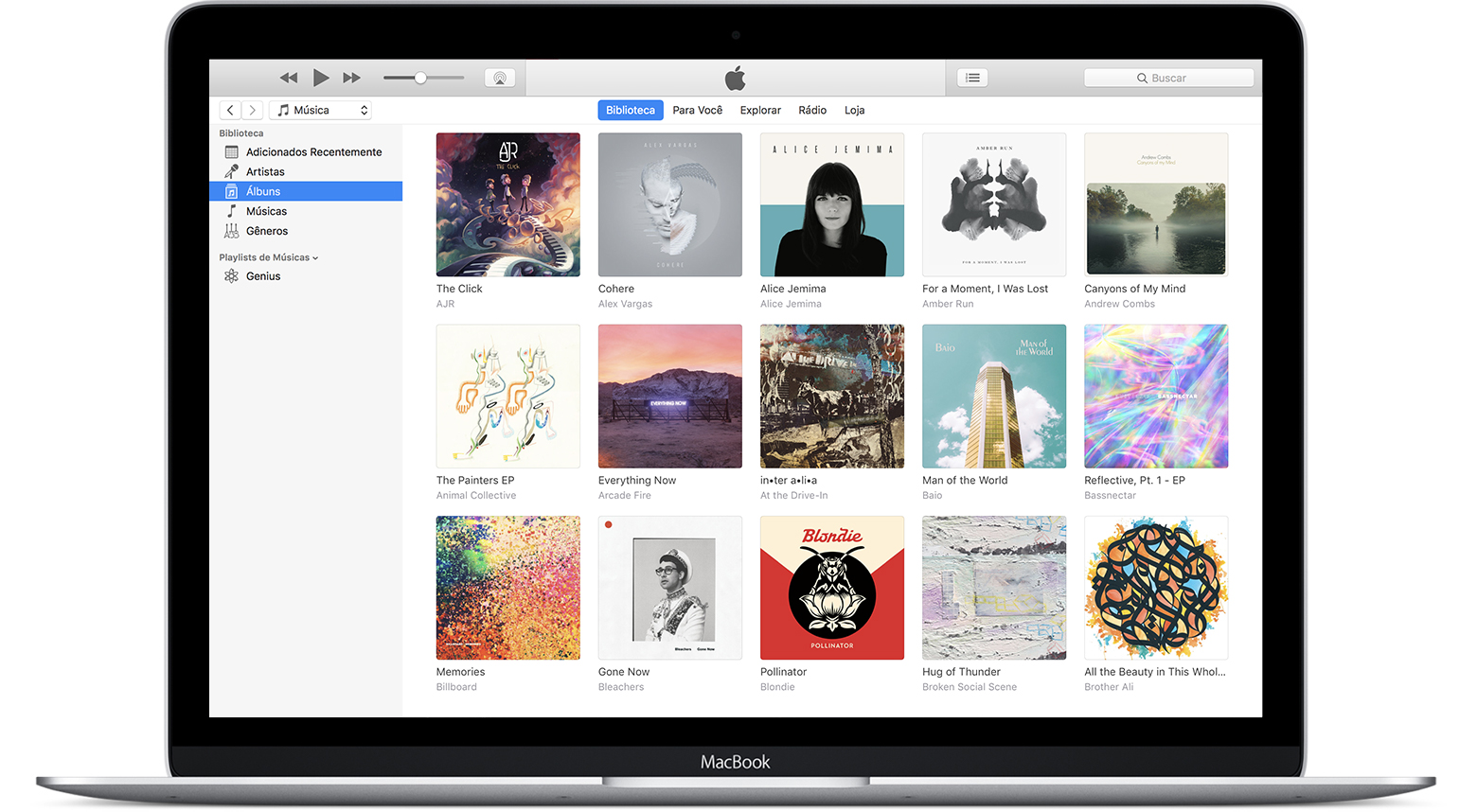The width and height of the screenshot is (1477, 812).
Task: Click the artist text Bassnectar
Action: 1110,496
